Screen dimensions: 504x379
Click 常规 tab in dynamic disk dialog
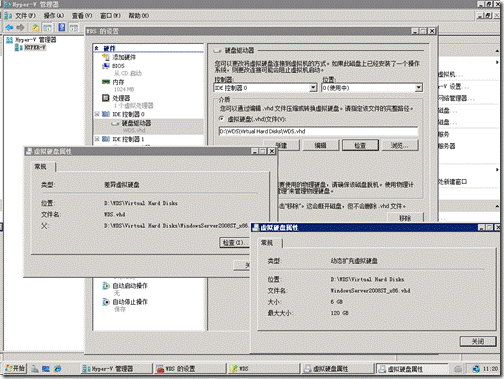pos(267,243)
